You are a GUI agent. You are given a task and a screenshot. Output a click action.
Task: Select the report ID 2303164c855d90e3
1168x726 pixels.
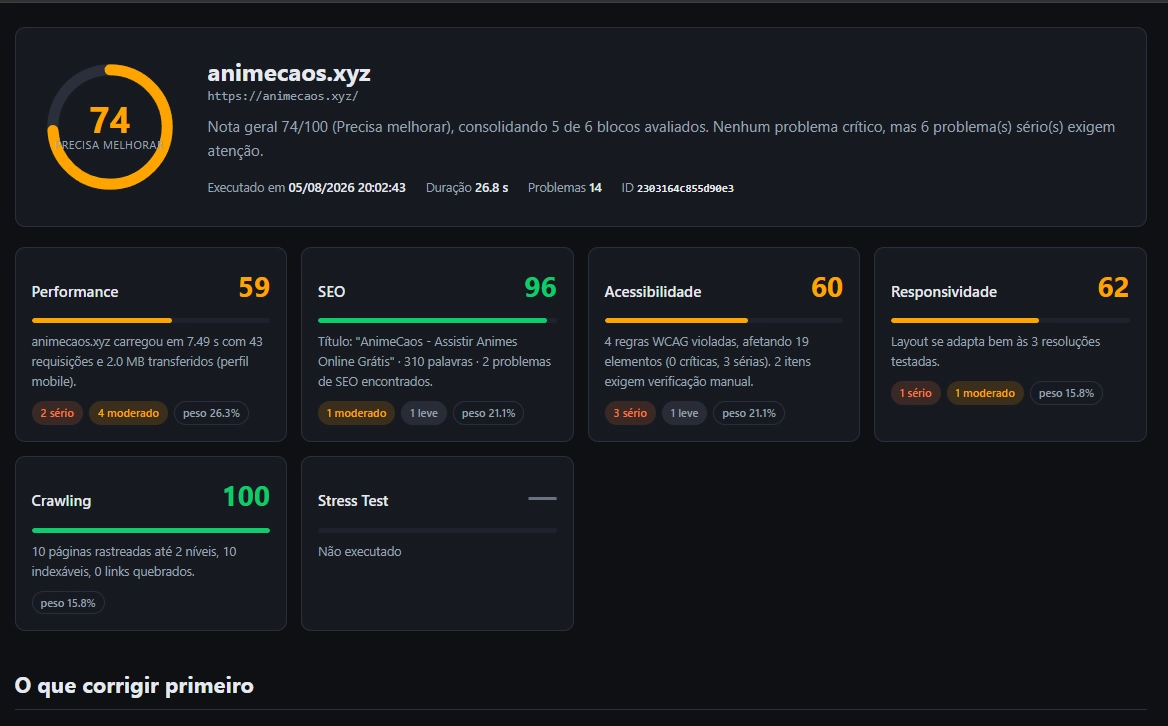coord(685,188)
